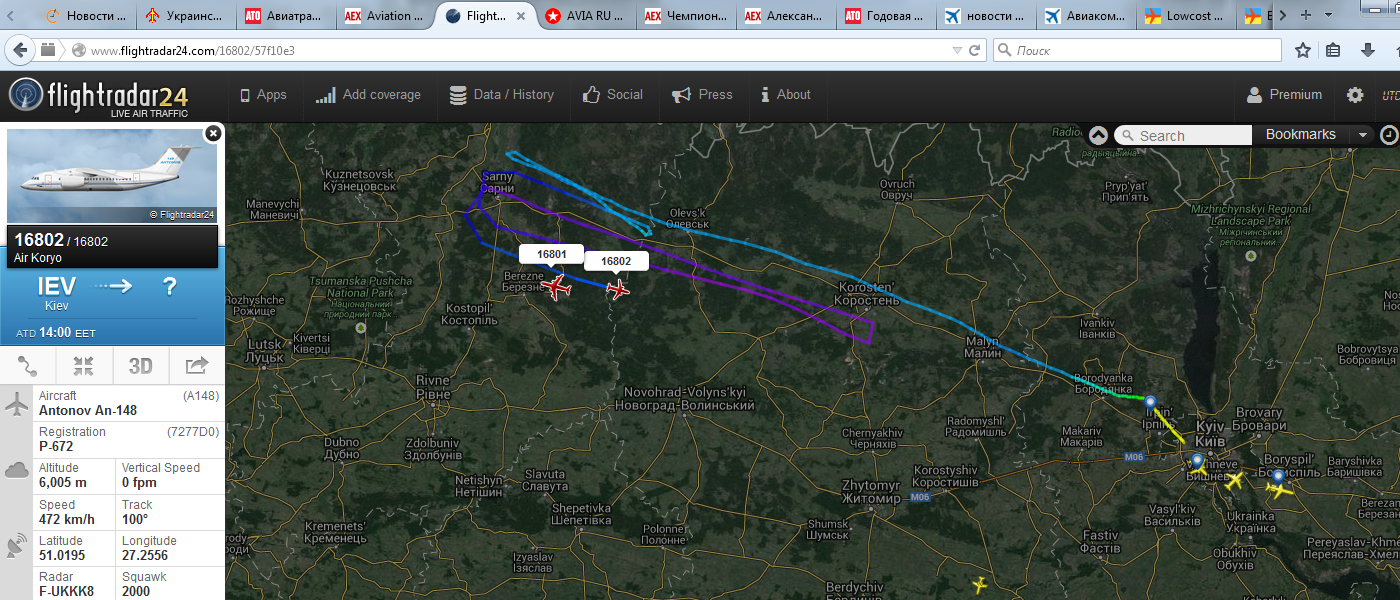Close the 16802 flight info panel
Screen dimensions: 1400x600
coord(213,133)
